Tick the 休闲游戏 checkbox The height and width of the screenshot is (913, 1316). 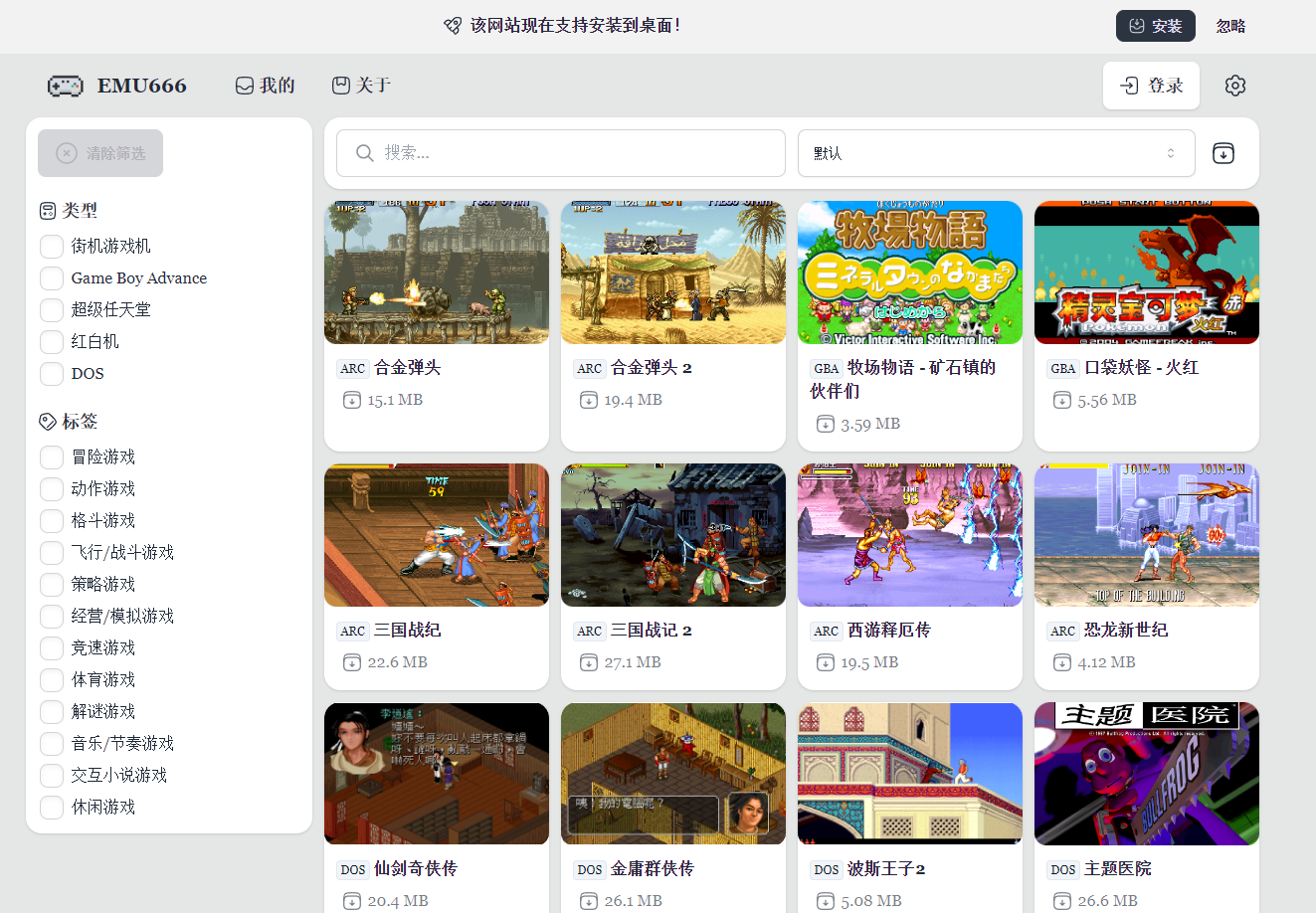pos(52,808)
